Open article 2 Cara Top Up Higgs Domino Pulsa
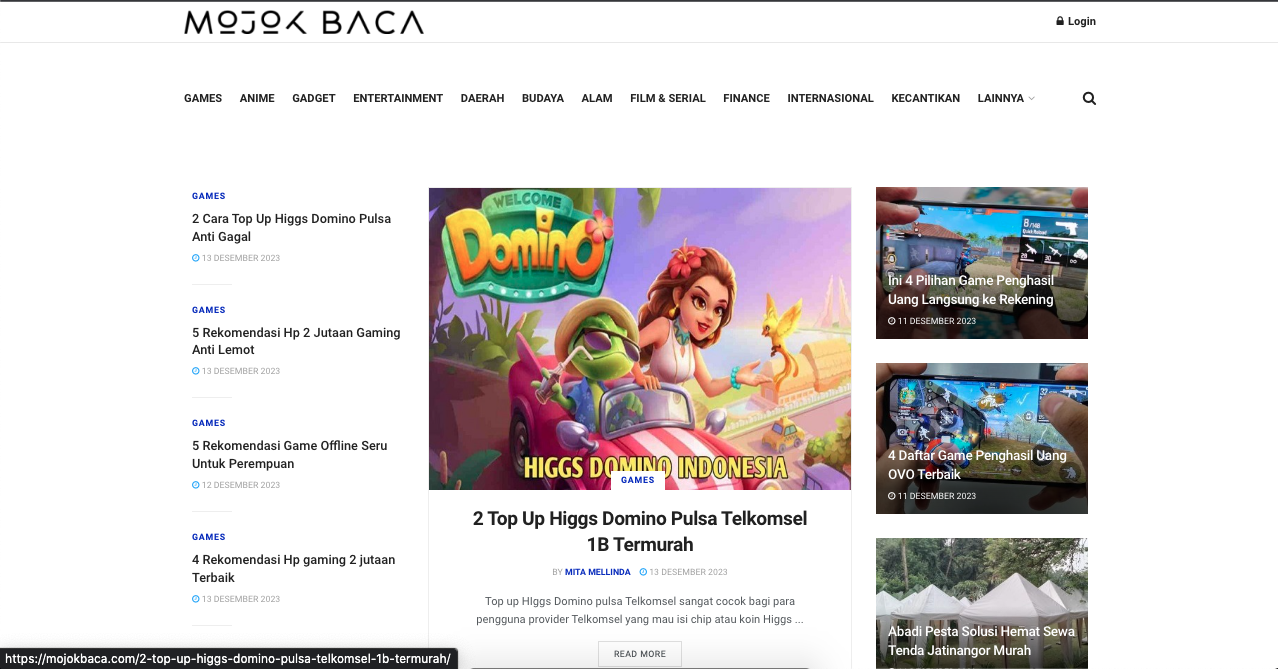Screen dimensions: 1278x669 click(x=292, y=228)
